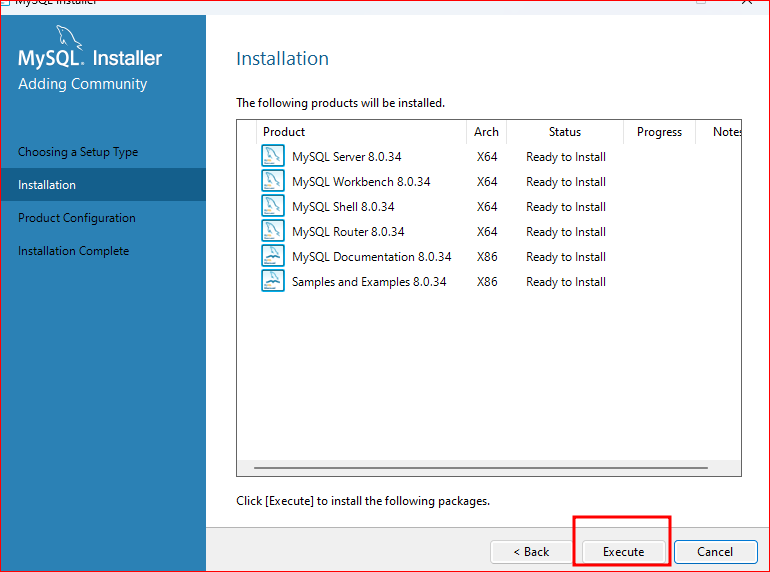Click Ready to Install status for MySQL Server

tap(566, 157)
